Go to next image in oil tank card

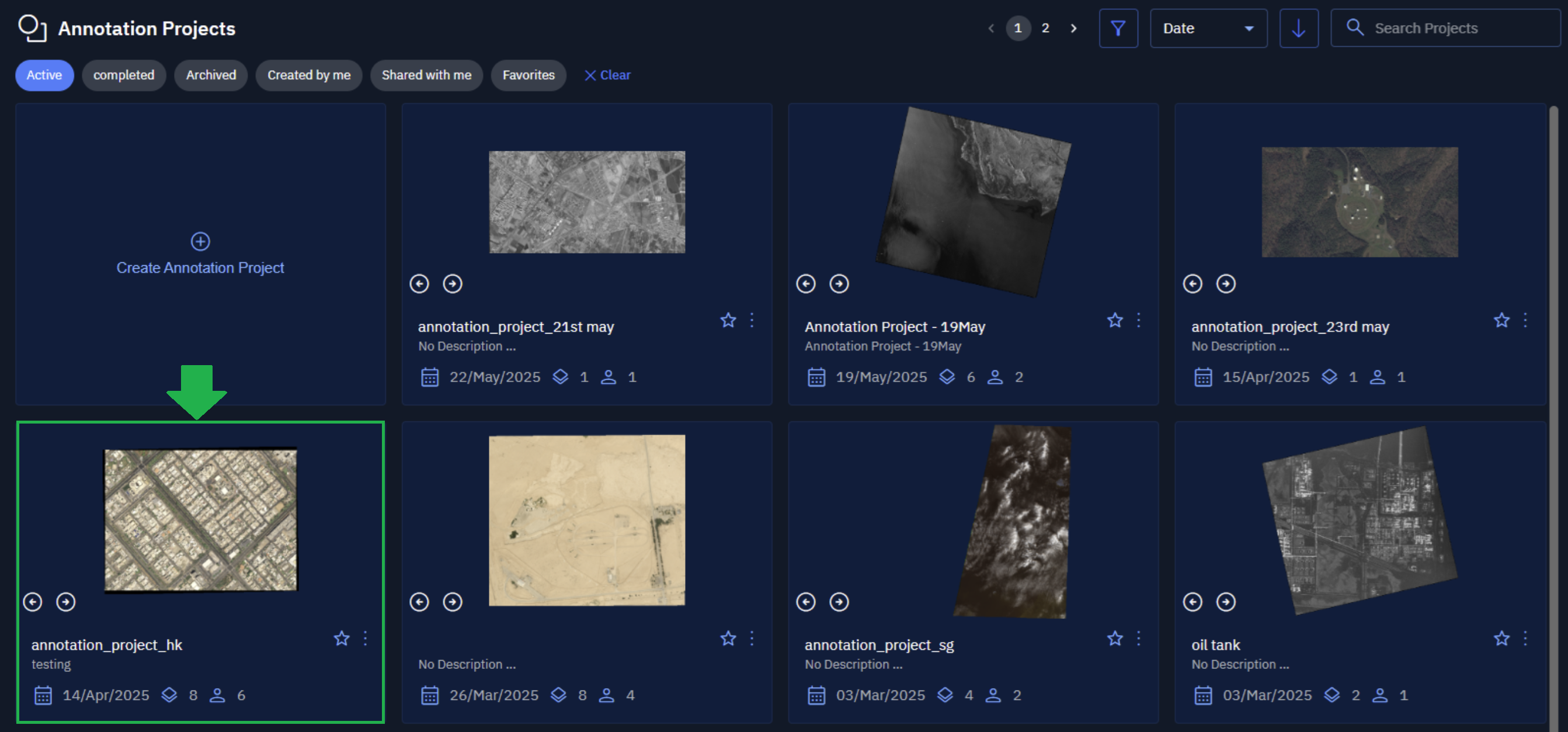1225,602
